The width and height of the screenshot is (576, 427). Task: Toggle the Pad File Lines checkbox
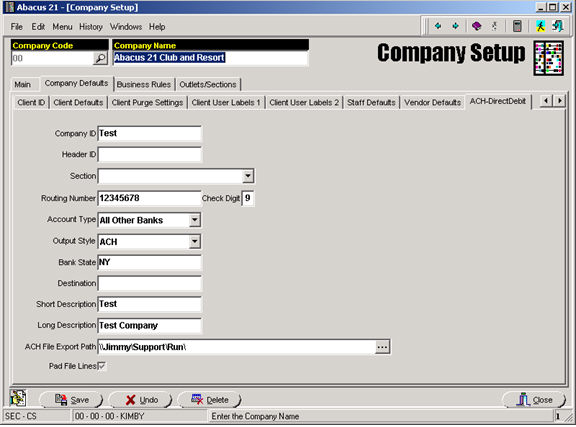pyautogui.click(x=102, y=366)
